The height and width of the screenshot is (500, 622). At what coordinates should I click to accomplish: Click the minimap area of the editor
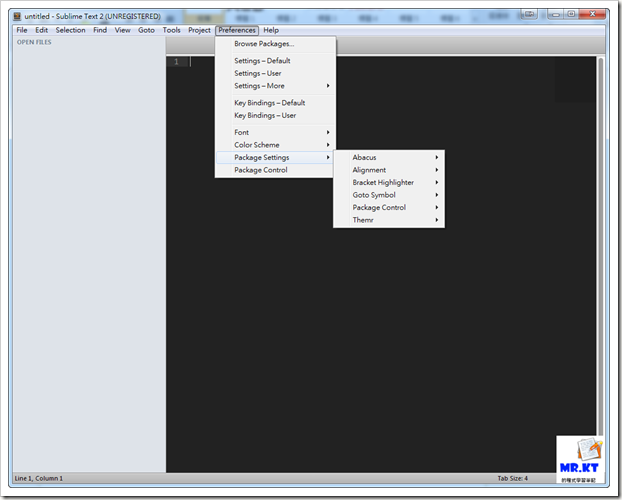pos(575,79)
